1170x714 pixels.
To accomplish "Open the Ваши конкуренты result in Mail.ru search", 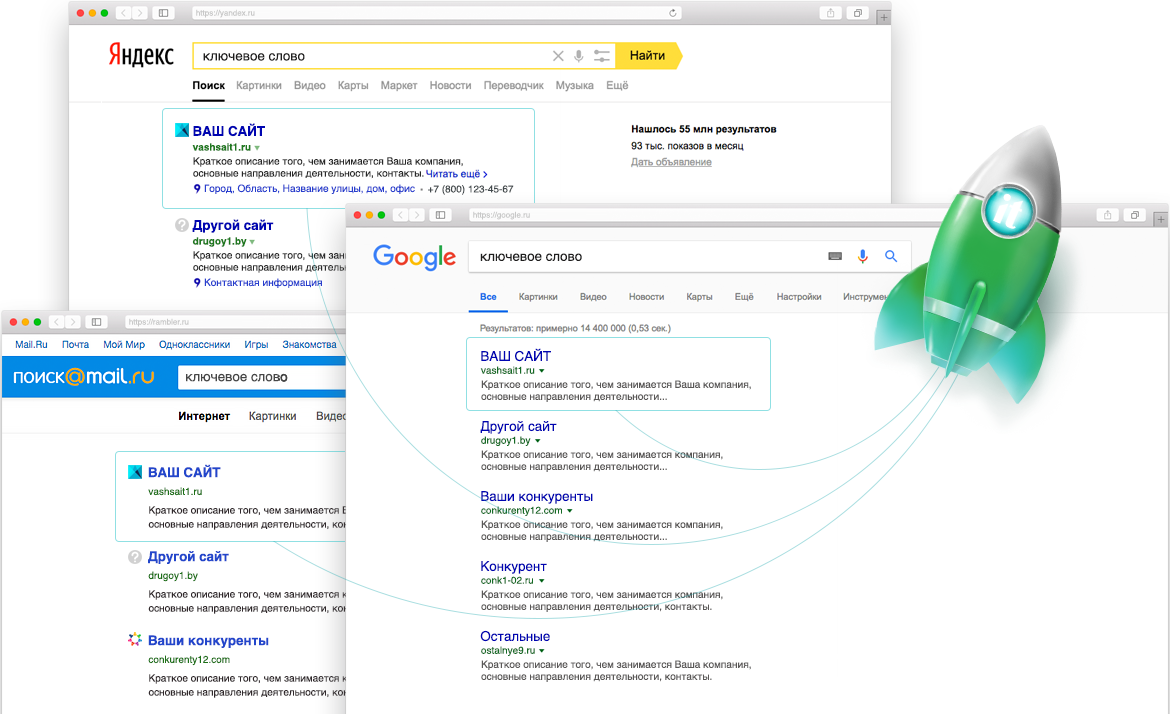I will [208, 640].
